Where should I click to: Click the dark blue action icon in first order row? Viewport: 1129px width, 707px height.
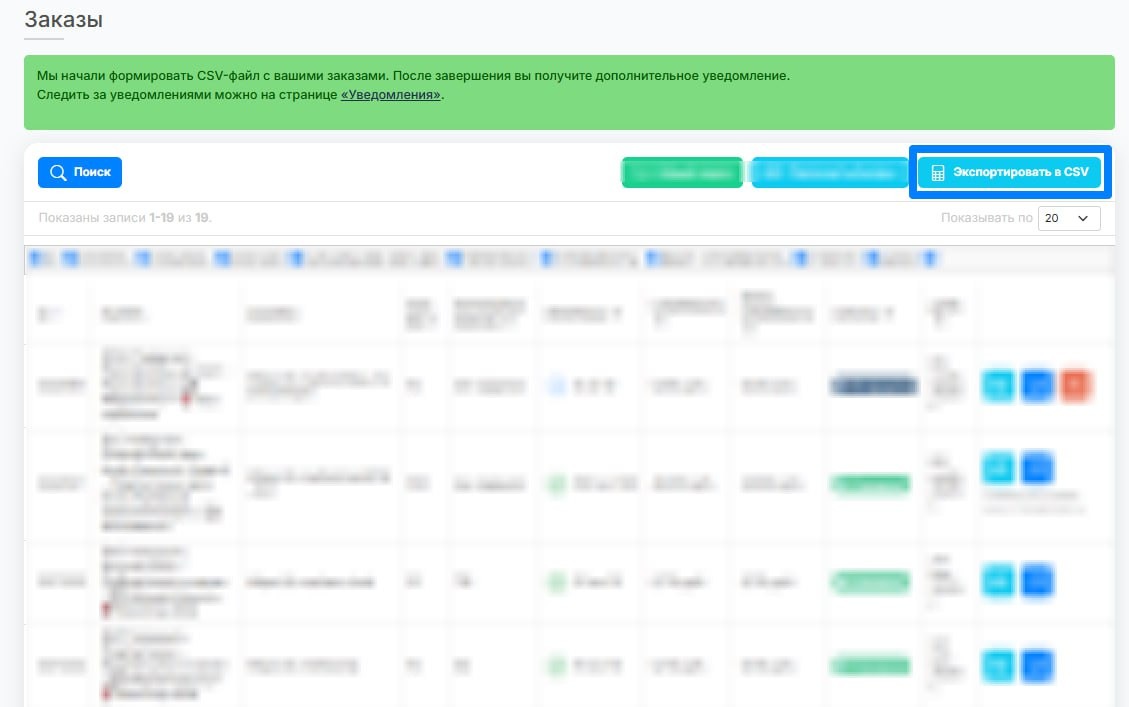(1037, 386)
